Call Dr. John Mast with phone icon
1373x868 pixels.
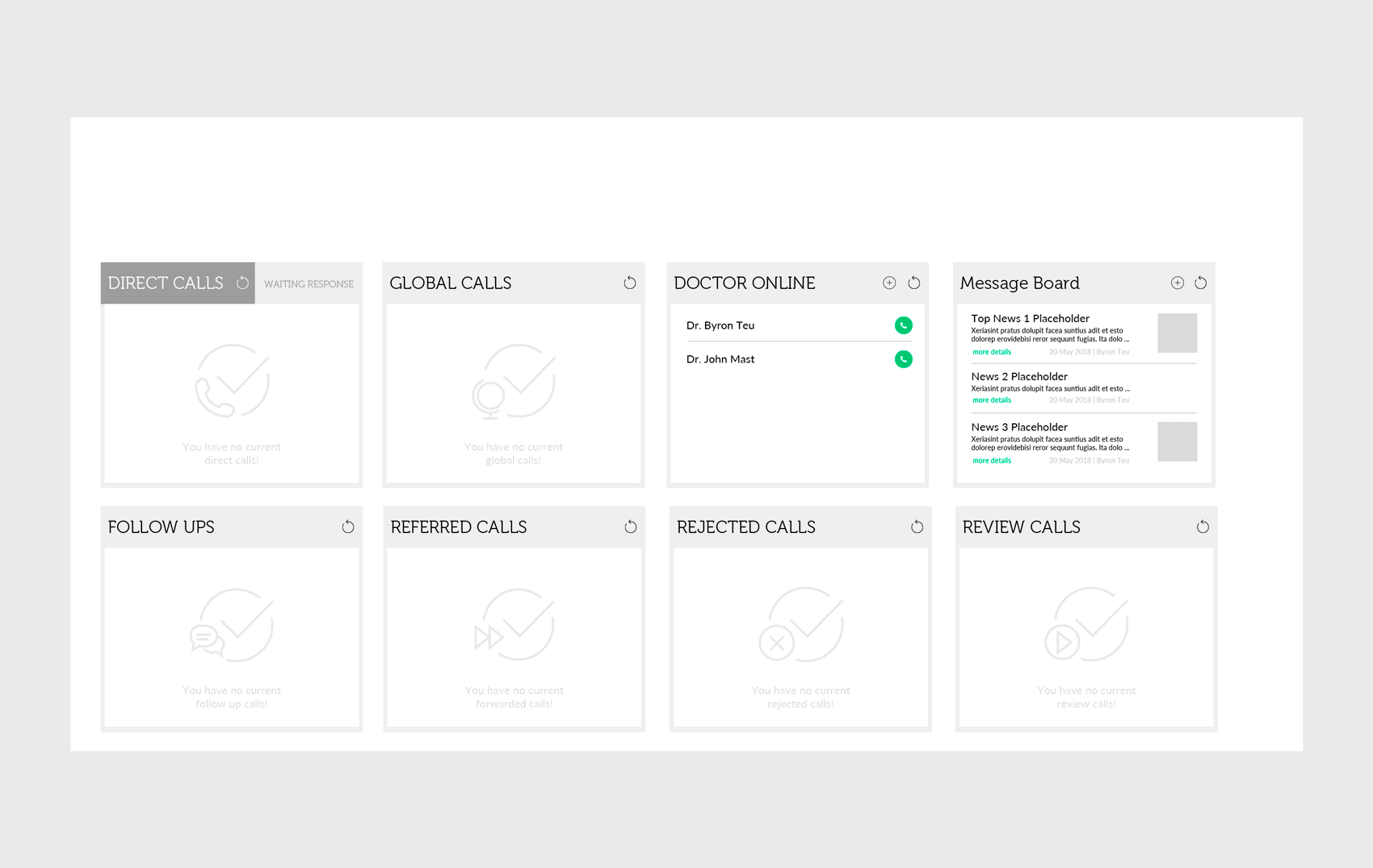click(903, 359)
